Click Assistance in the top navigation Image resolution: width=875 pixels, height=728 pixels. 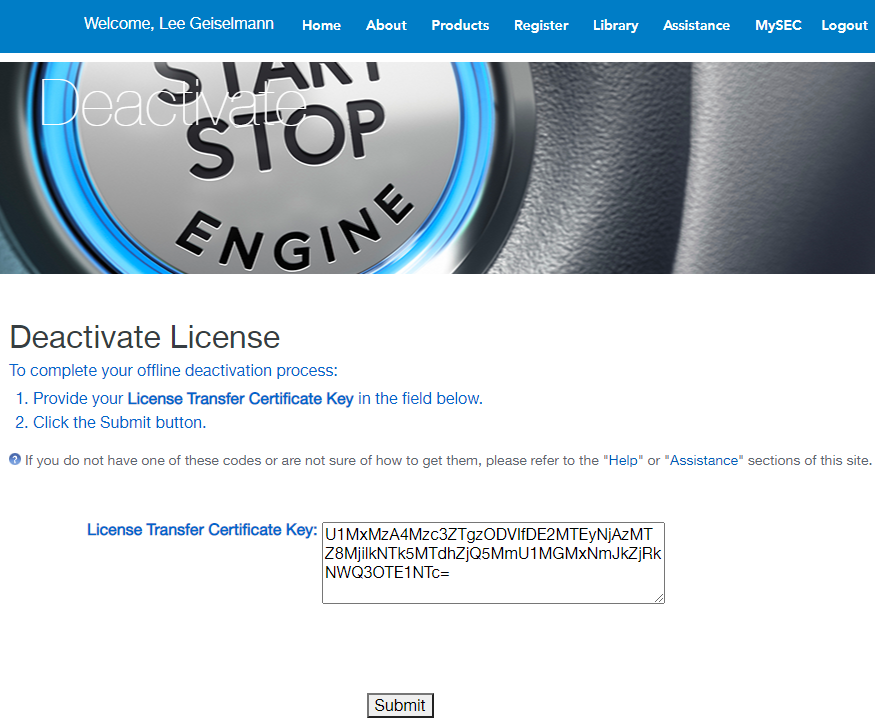point(696,26)
